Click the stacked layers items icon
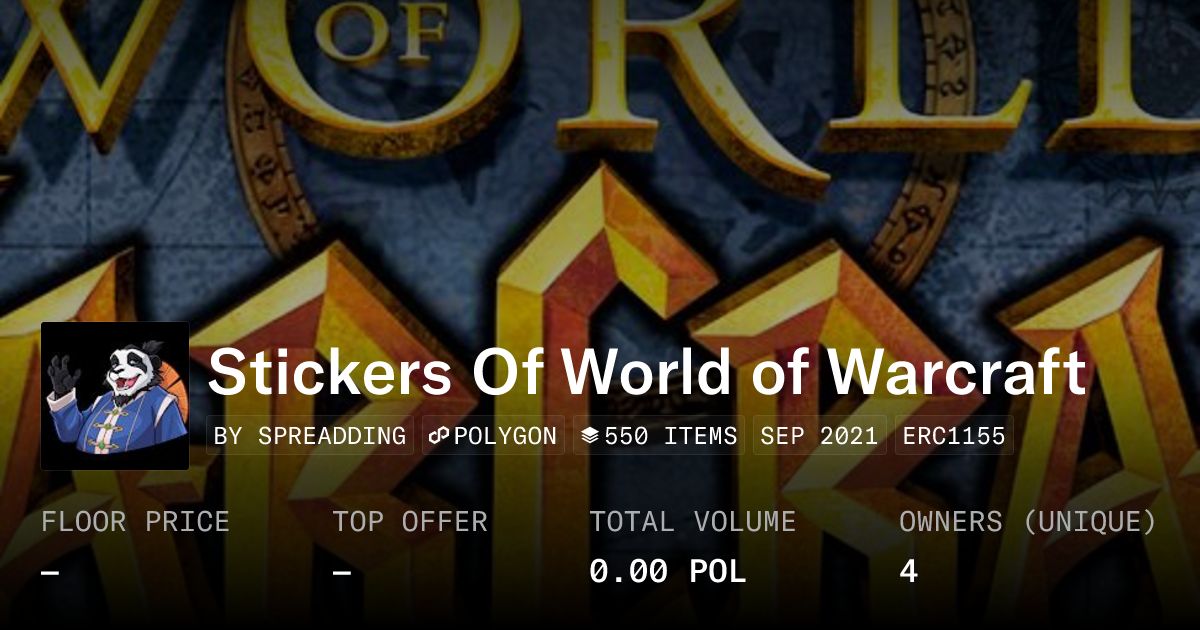The height and width of the screenshot is (630, 1200). coord(589,436)
